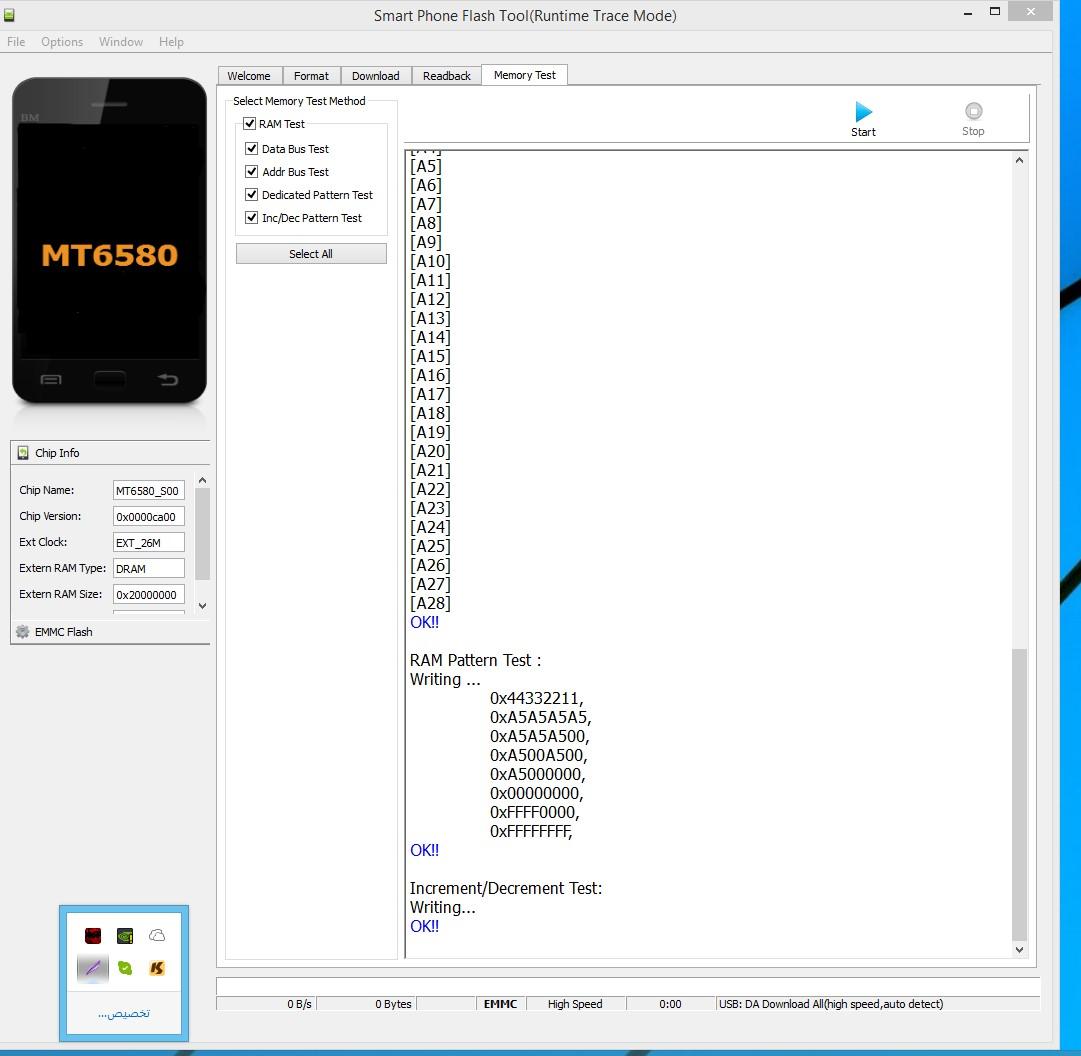Click the Chip Info panel header label

(x=57, y=453)
